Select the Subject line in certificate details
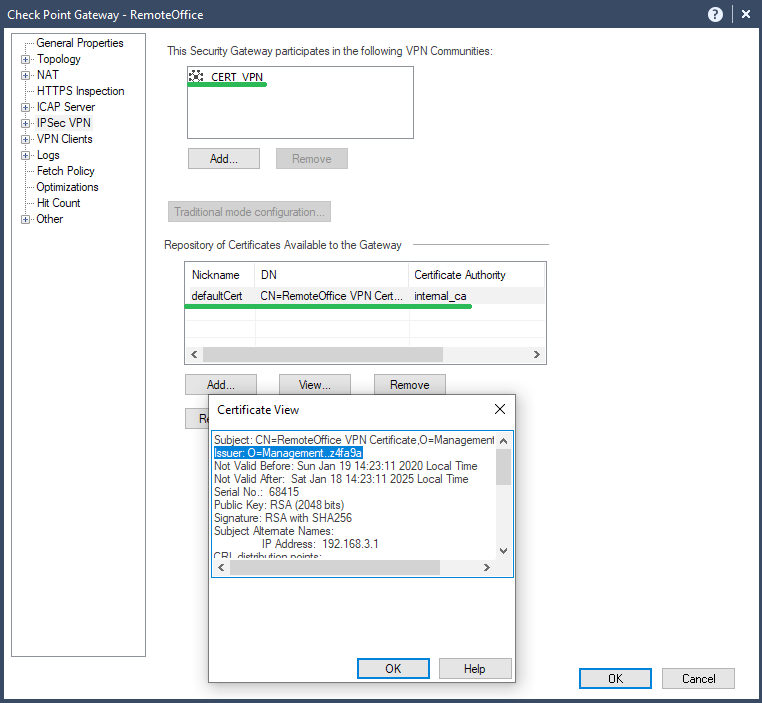762x703 pixels. point(354,440)
